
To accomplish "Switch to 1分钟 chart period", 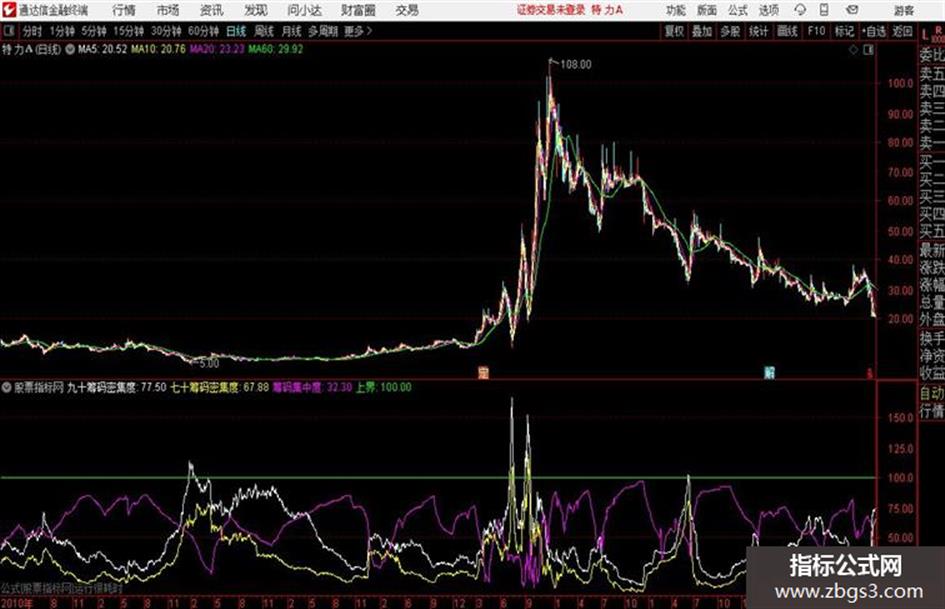I will pyautogui.click(x=61, y=31).
